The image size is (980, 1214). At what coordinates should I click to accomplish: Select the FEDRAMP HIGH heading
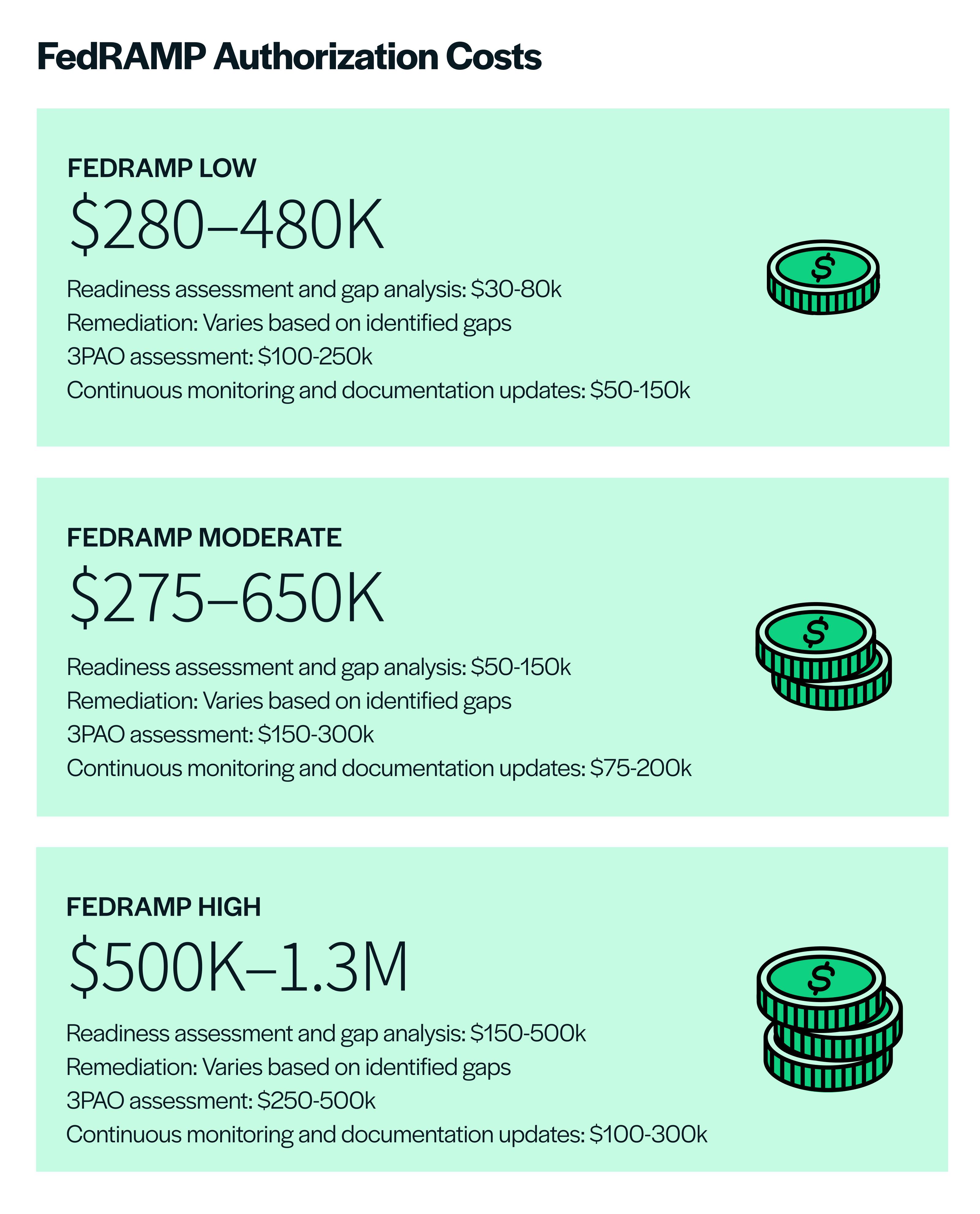click(164, 907)
